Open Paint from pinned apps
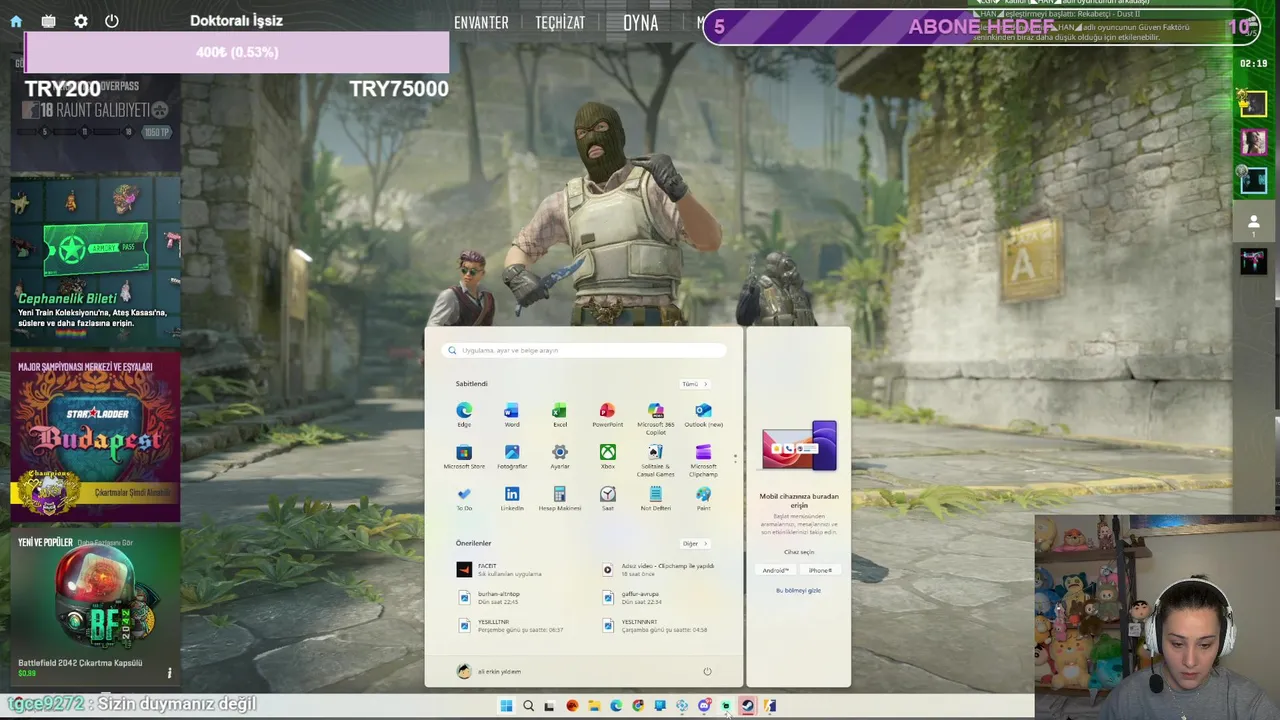The height and width of the screenshot is (720, 1280). tap(703, 499)
